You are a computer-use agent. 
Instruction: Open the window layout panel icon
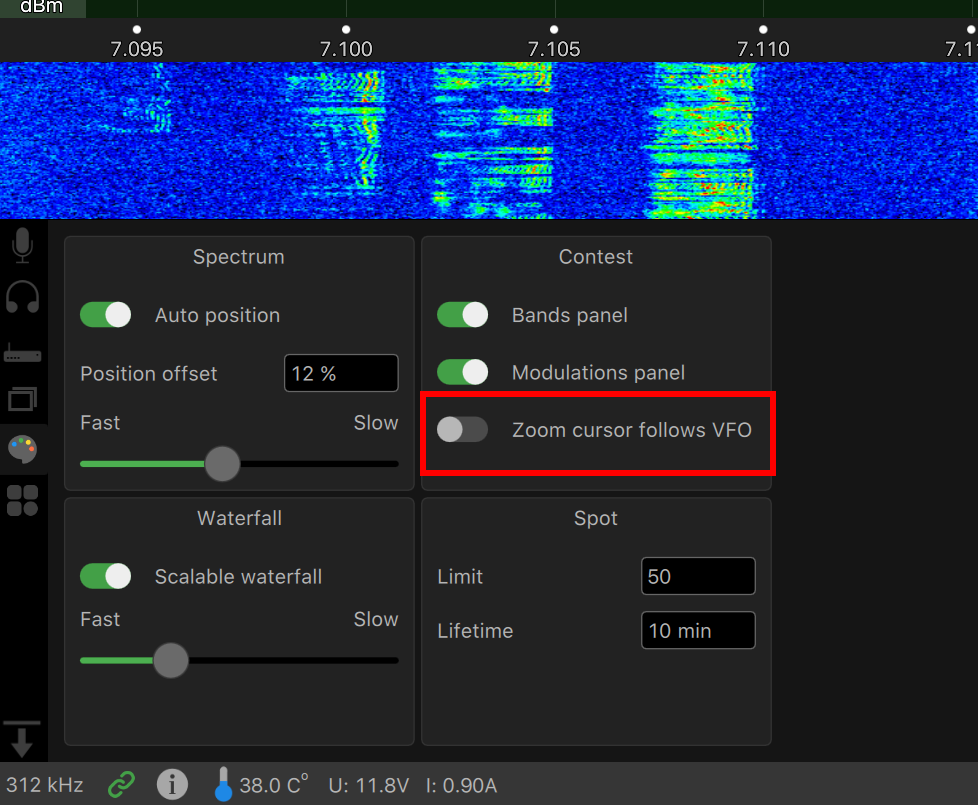point(23,399)
